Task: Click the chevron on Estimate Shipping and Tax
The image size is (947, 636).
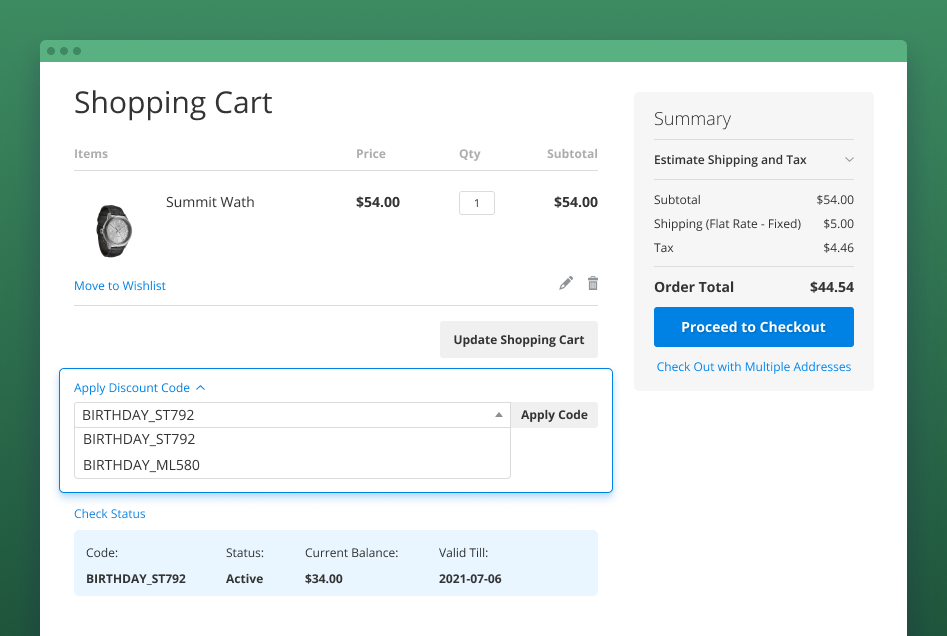Action: (848, 159)
